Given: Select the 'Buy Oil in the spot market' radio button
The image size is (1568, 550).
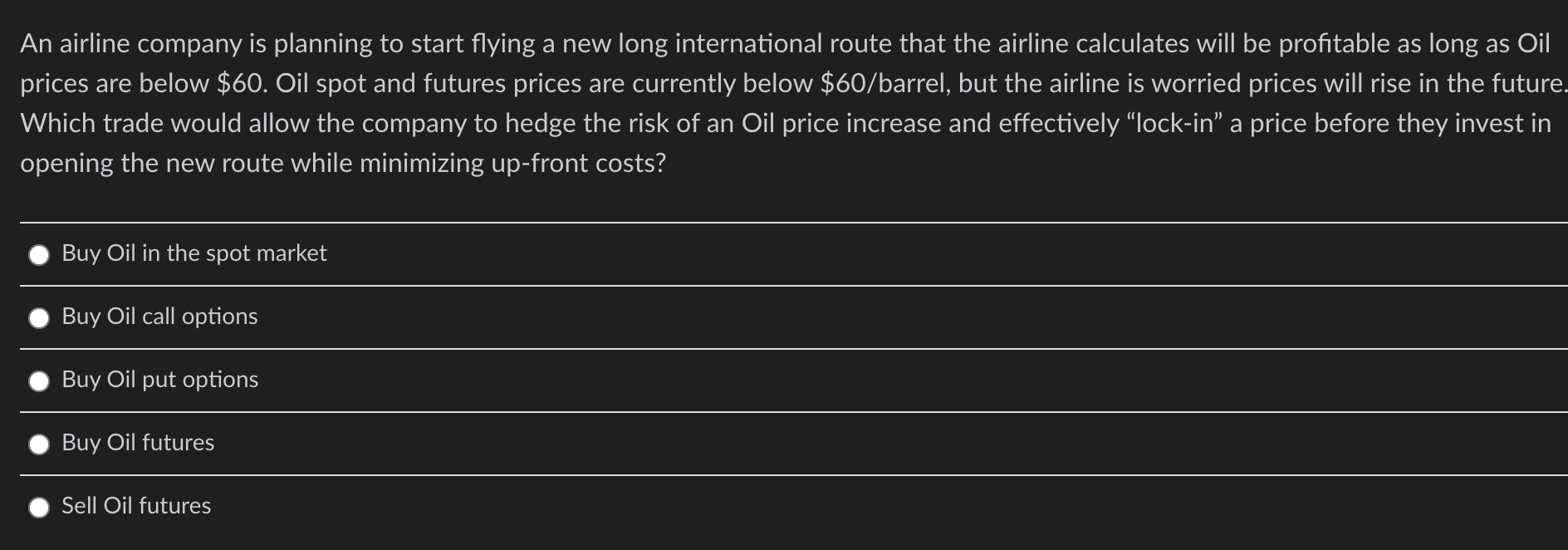Looking at the screenshot, I should tap(39, 255).
